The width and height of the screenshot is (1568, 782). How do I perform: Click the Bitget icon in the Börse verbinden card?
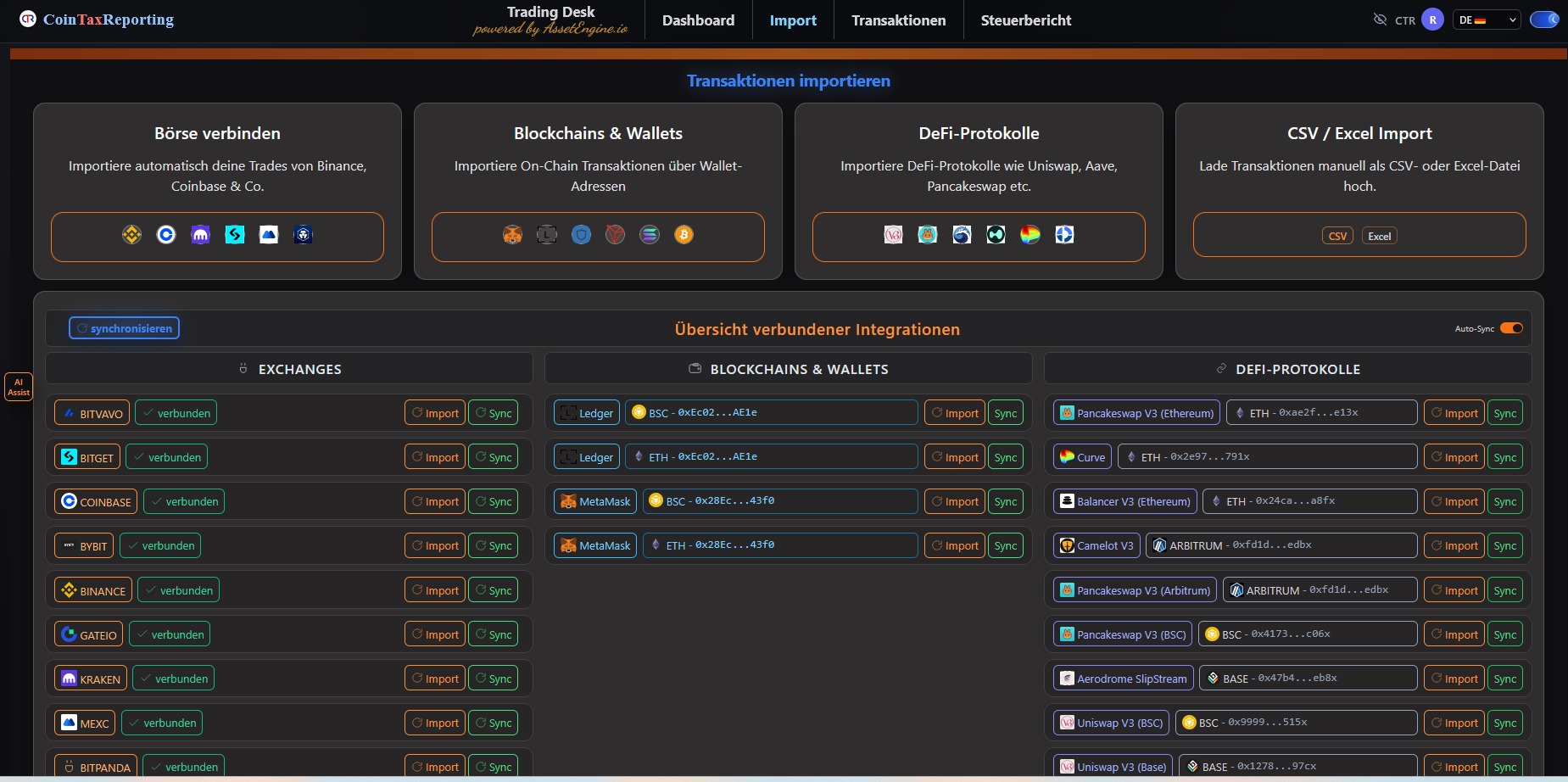click(235, 235)
